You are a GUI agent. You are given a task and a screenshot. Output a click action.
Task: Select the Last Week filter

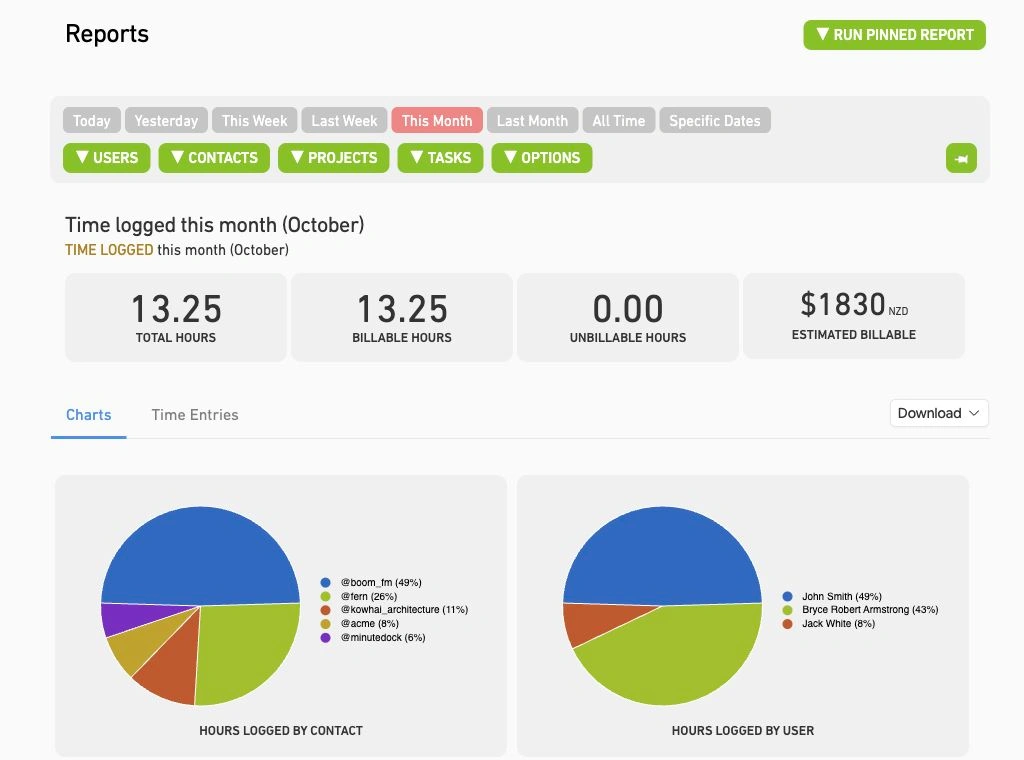tap(344, 121)
